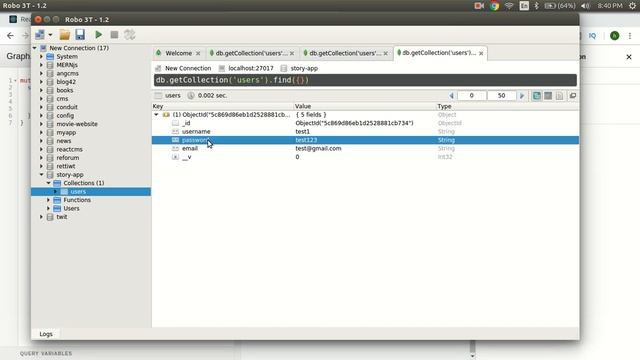Select the twit database
640x360 pixels.
tap(62, 217)
